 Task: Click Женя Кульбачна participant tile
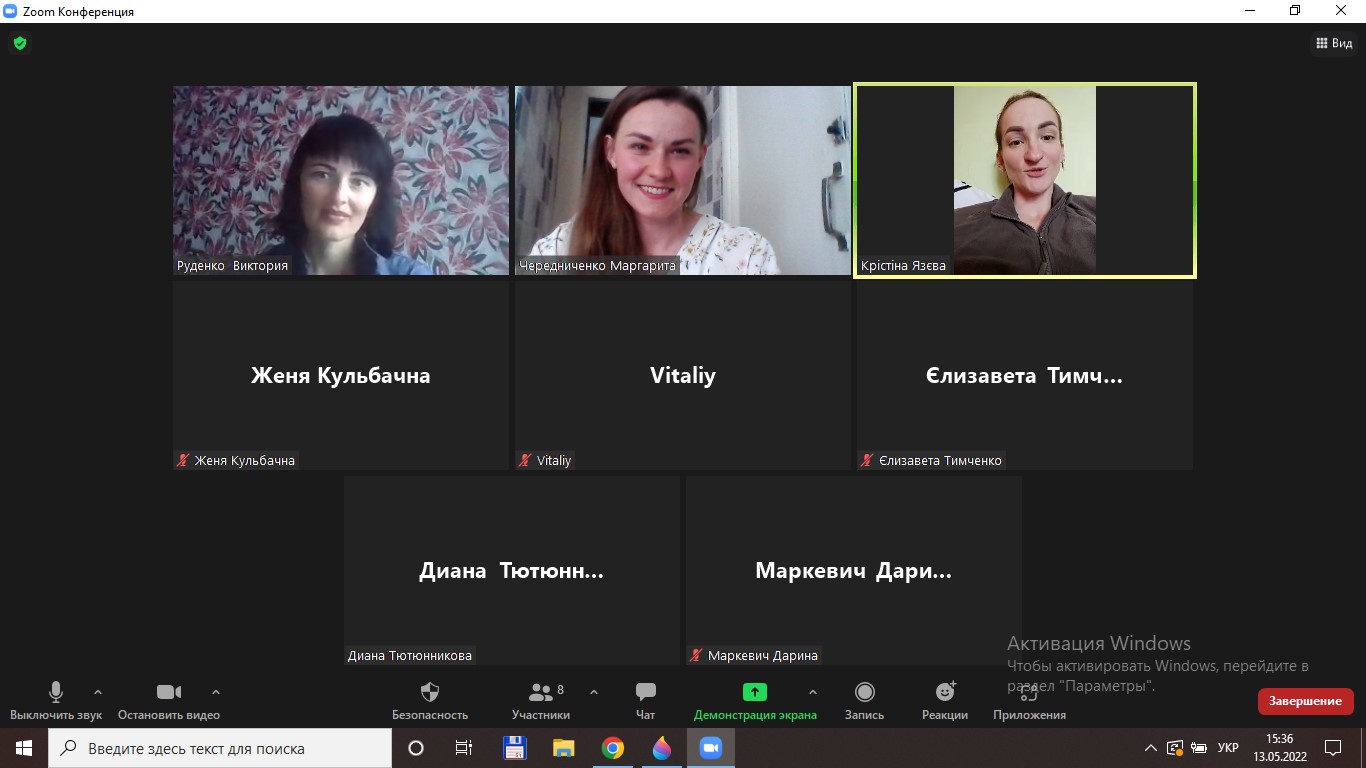pyautogui.click(x=341, y=376)
